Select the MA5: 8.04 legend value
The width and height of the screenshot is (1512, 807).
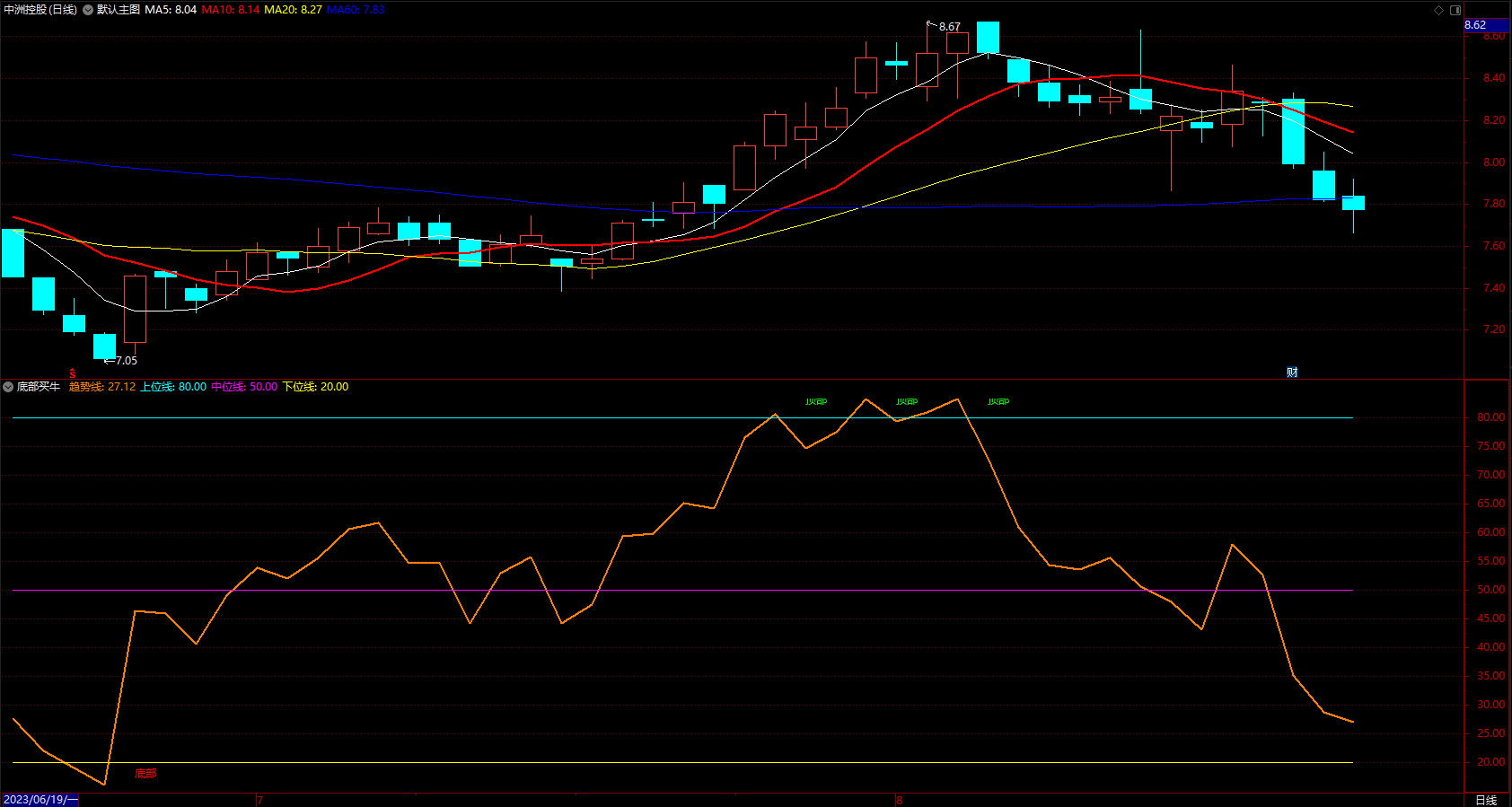click(x=171, y=10)
